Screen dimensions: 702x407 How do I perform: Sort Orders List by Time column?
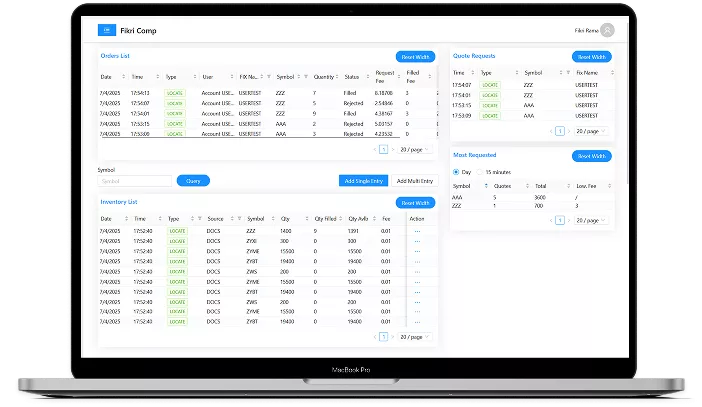pyautogui.click(x=158, y=77)
